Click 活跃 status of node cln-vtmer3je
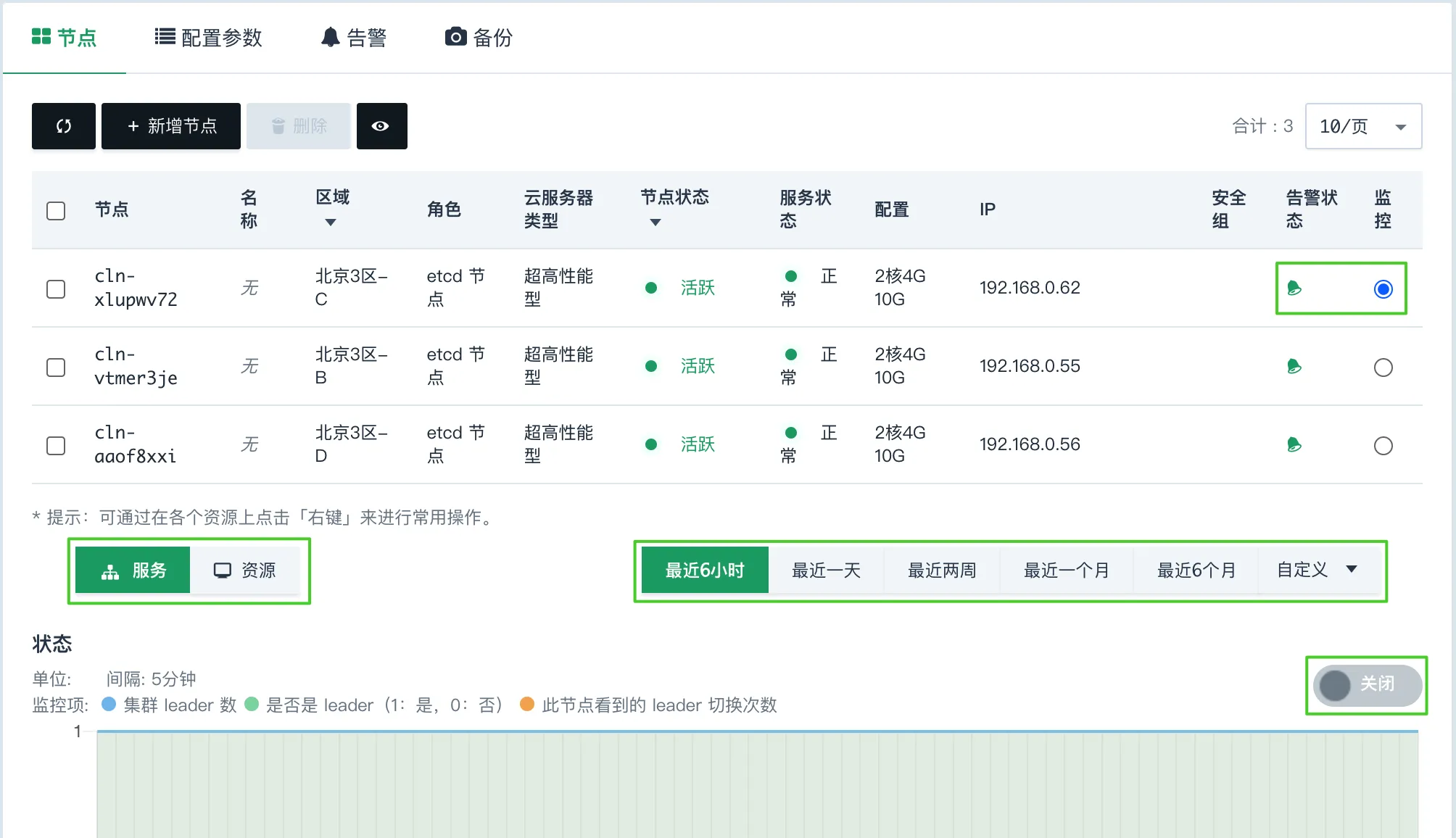Viewport: 1456px width, 838px height. [698, 366]
